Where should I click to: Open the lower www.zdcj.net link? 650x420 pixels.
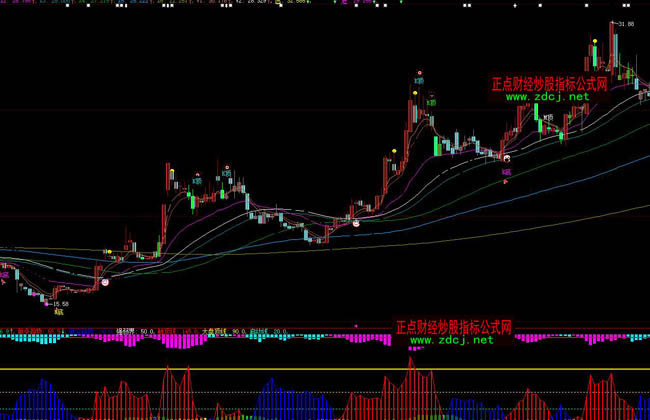tap(451, 340)
